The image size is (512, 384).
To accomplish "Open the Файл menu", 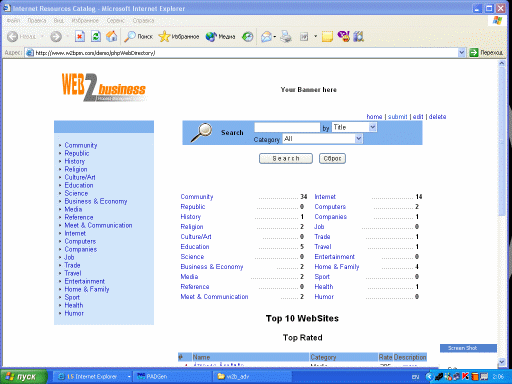I will 13,21.
